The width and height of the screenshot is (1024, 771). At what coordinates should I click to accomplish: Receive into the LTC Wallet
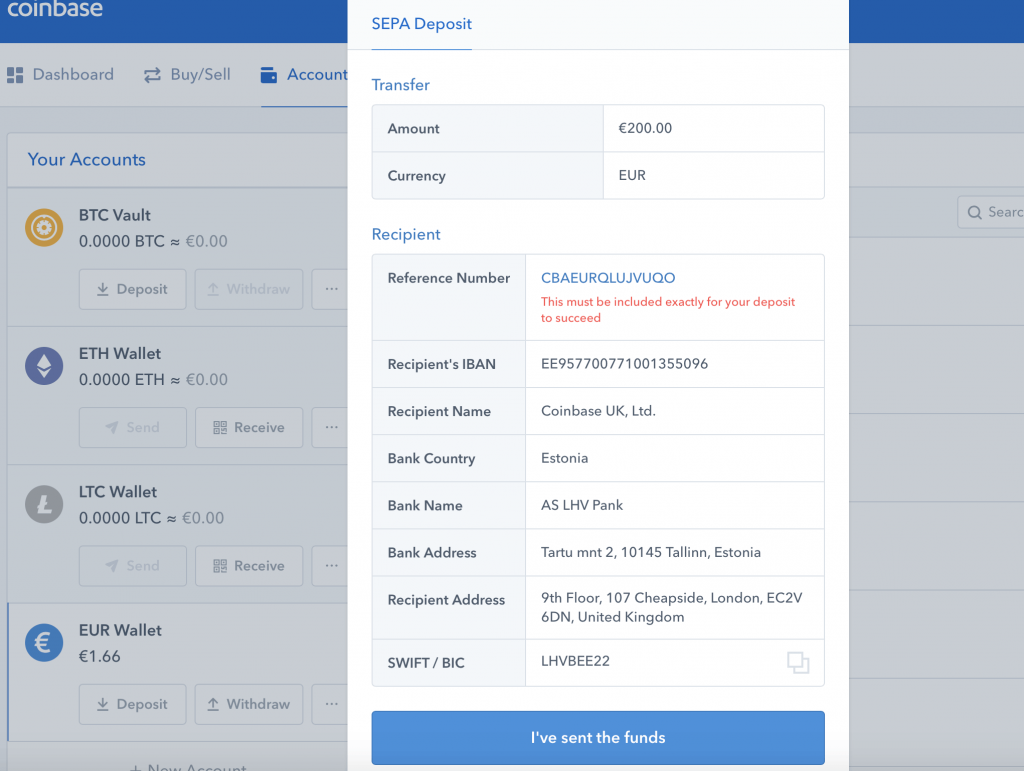249,566
